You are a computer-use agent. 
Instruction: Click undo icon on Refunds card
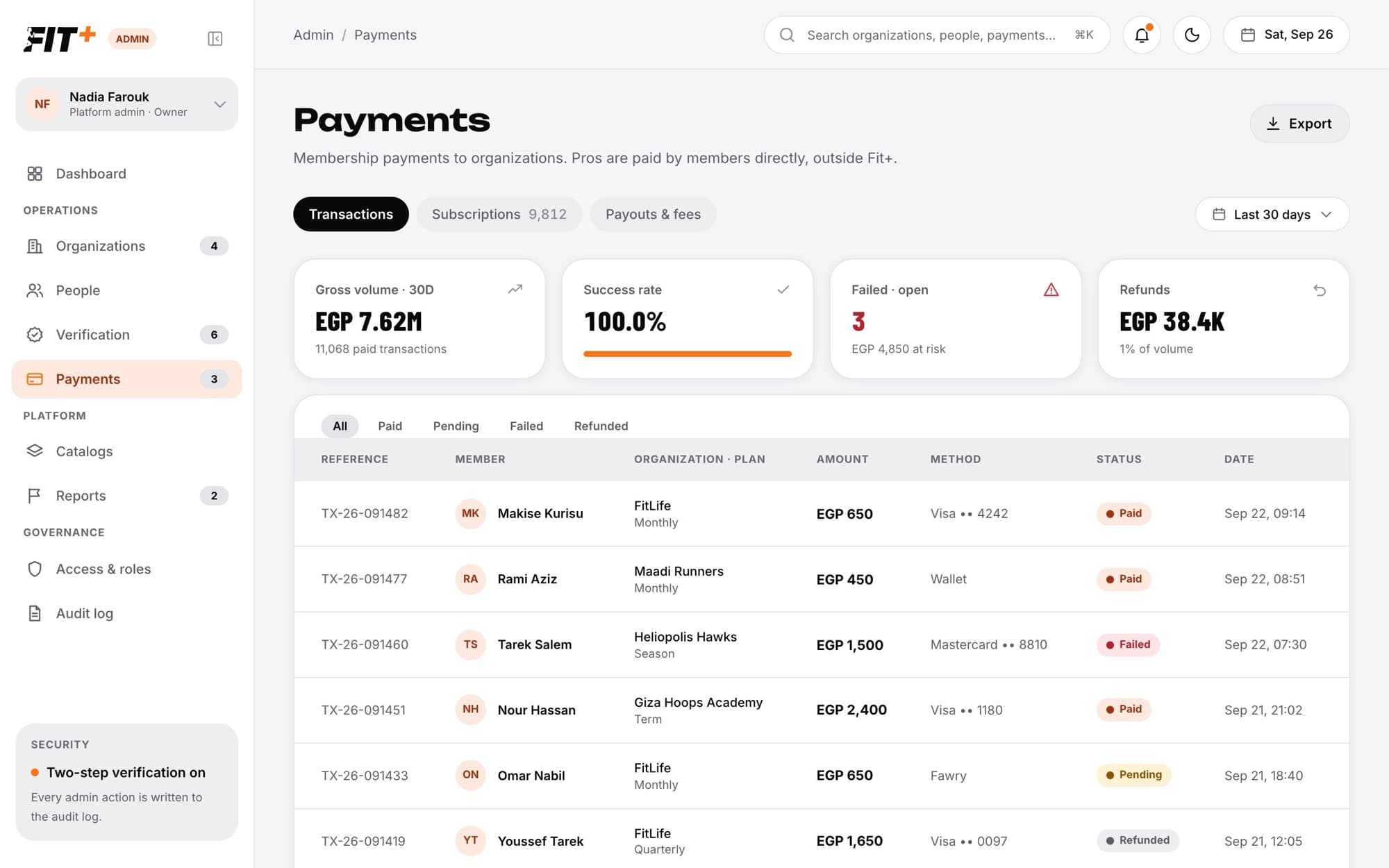[x=1320, y=290]
